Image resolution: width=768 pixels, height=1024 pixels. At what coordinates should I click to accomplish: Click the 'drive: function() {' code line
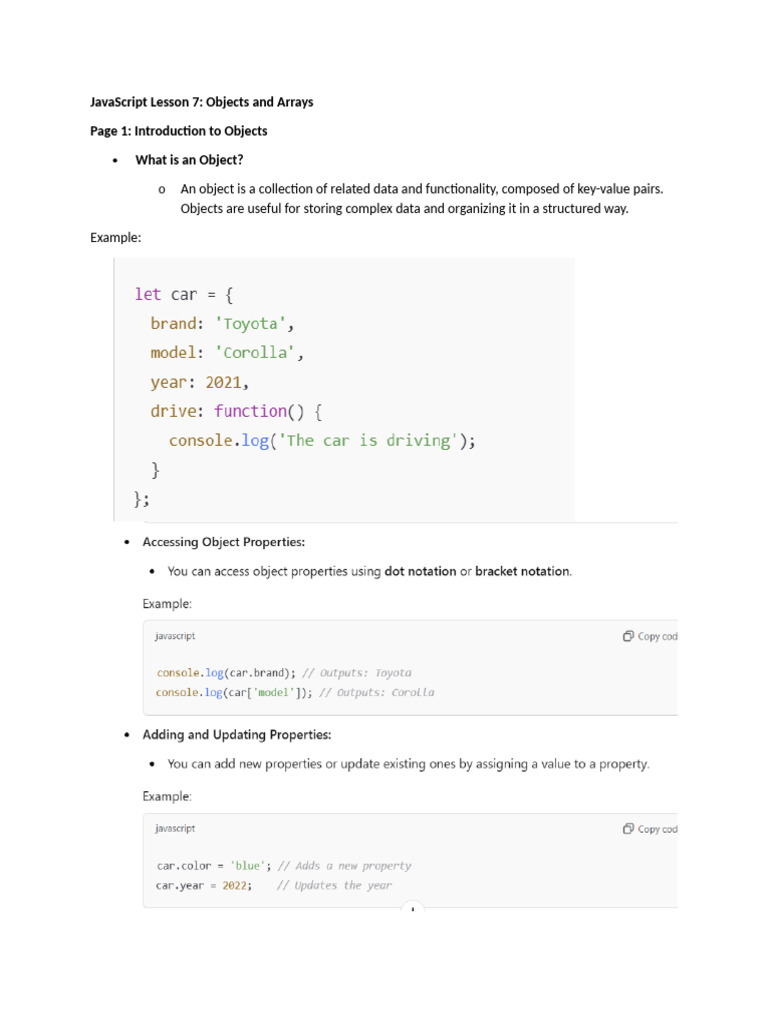point(236,411)
